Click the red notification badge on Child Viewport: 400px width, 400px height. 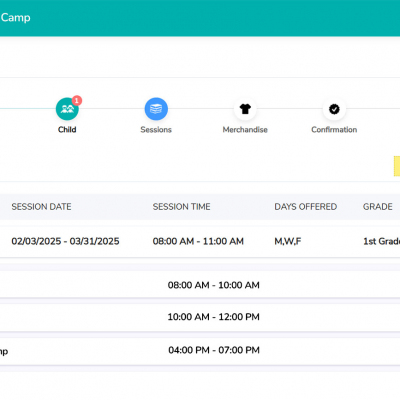click(77, 100)
